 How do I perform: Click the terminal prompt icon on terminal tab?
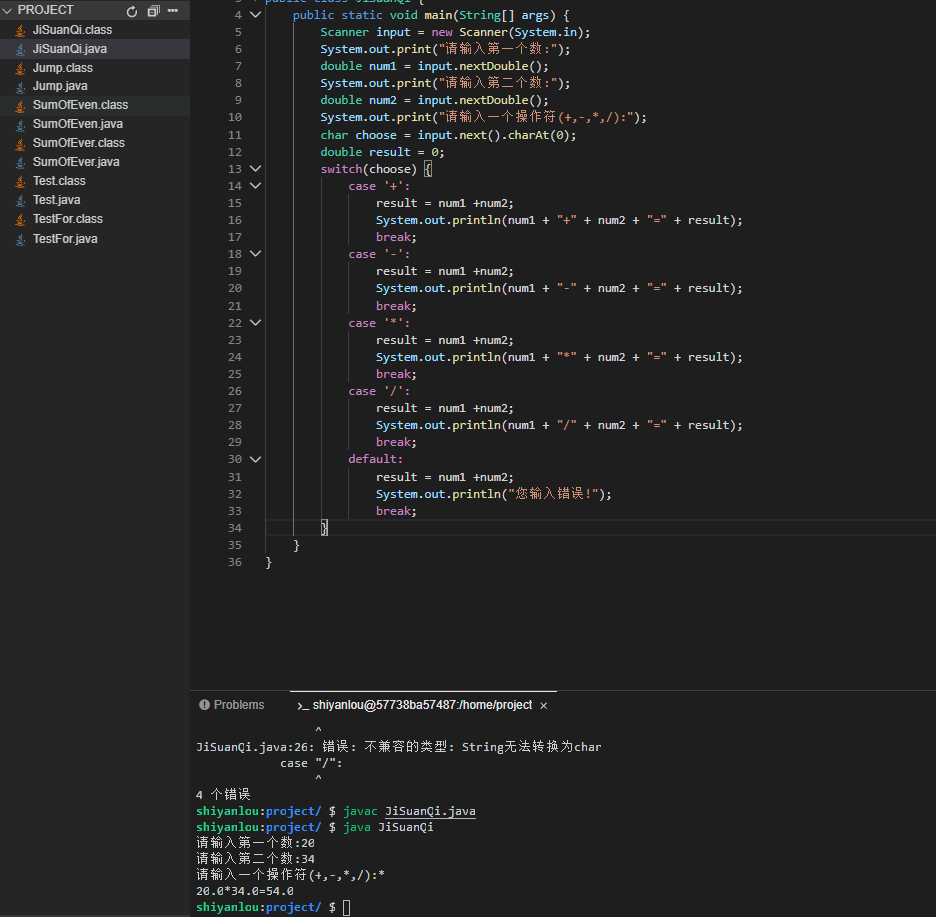point(303,706)
